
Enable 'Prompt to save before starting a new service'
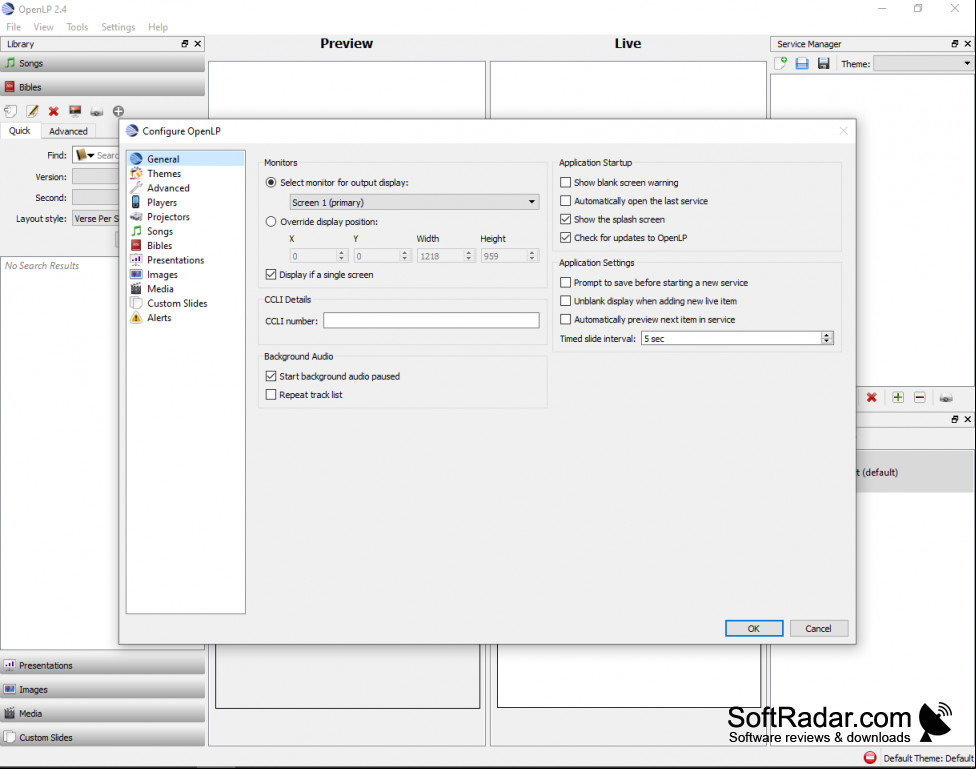(565, 282)
